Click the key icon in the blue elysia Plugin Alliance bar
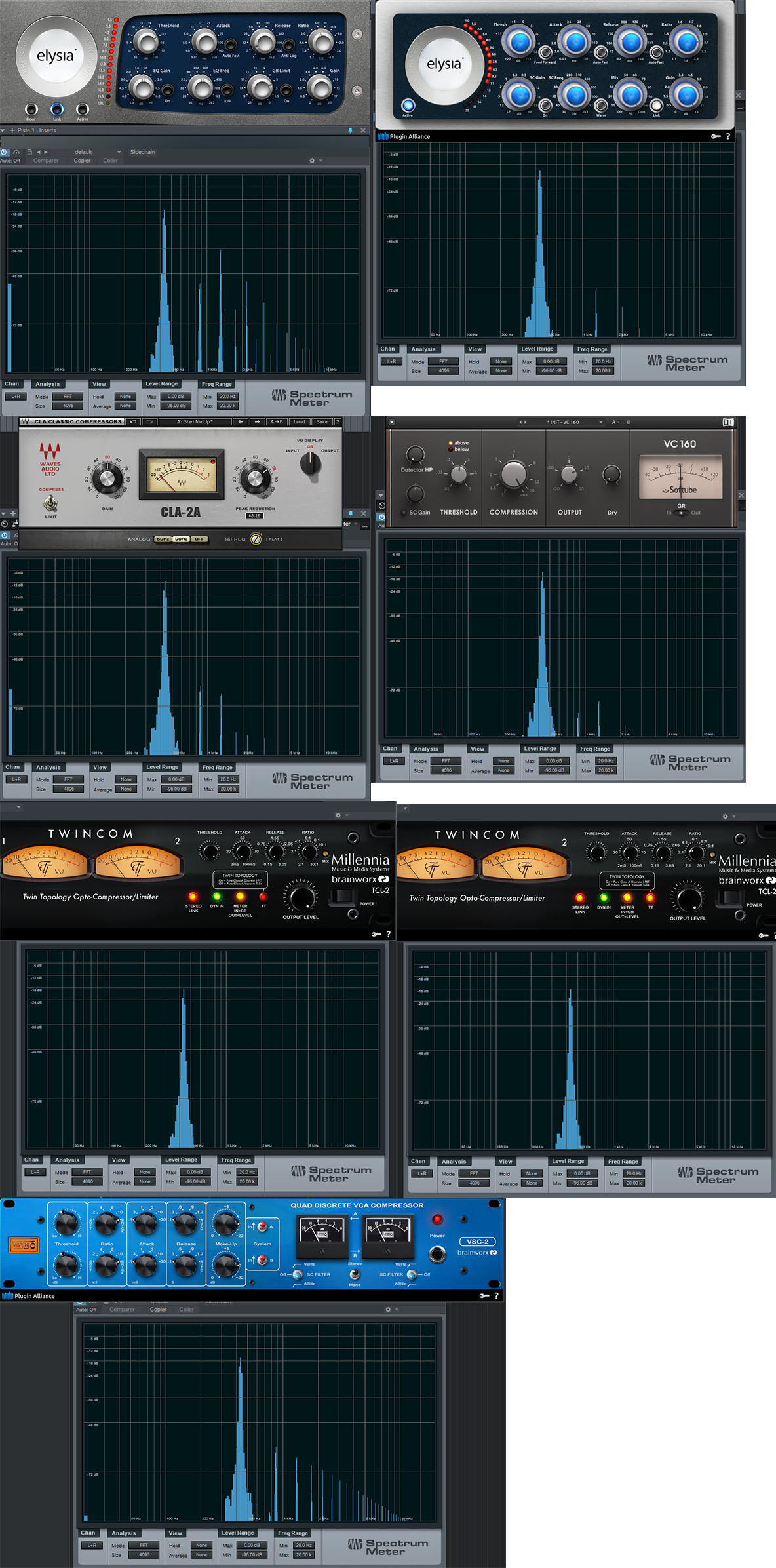The image size is (776, 1568). [x=716, y=136]
